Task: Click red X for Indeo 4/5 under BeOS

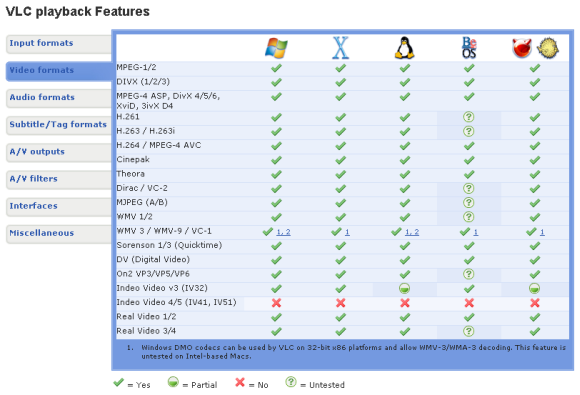Action: [x=469, y=303]
